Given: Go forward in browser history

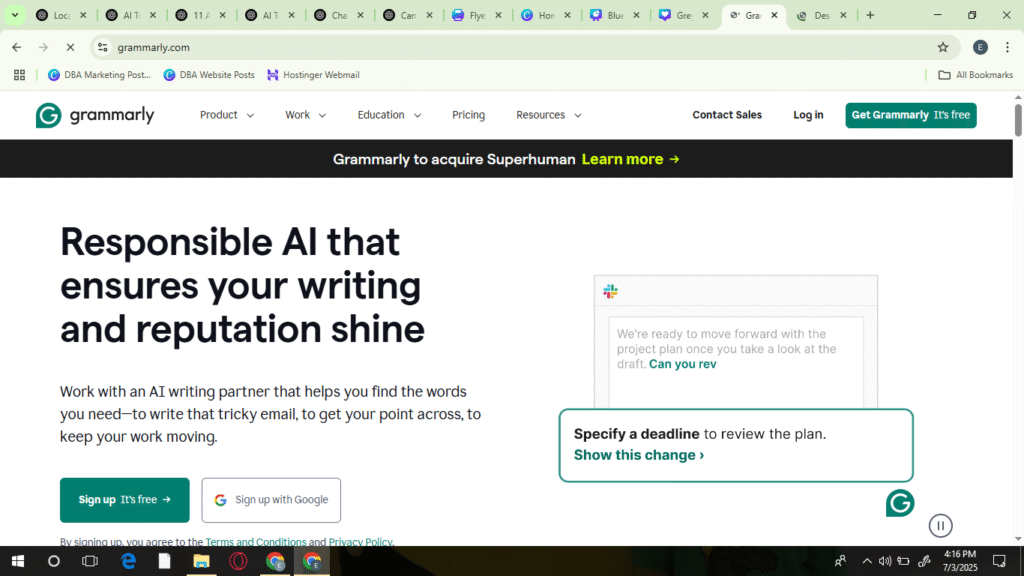Looking at the screenshot, I should (43, 47).
